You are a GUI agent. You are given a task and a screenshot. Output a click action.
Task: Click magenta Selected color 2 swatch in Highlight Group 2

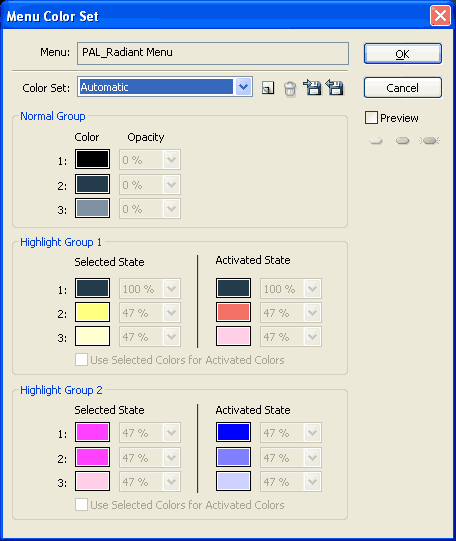(92, 457)
